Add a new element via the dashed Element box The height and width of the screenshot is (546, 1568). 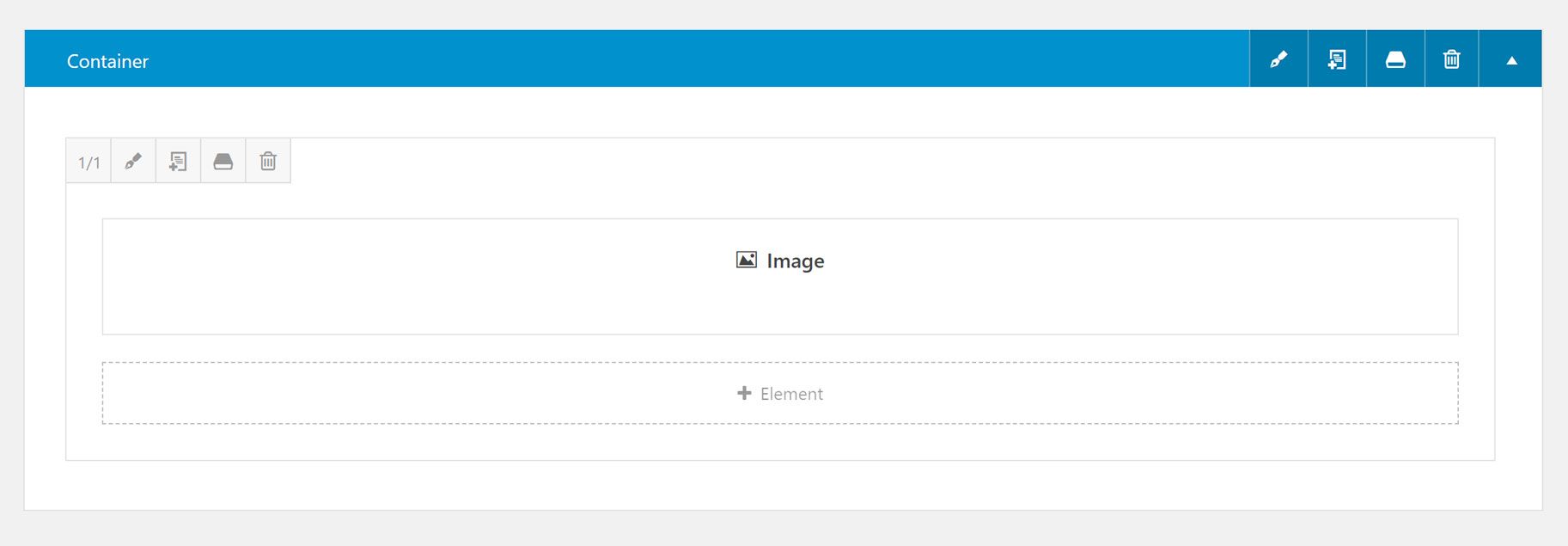point(780,393)
